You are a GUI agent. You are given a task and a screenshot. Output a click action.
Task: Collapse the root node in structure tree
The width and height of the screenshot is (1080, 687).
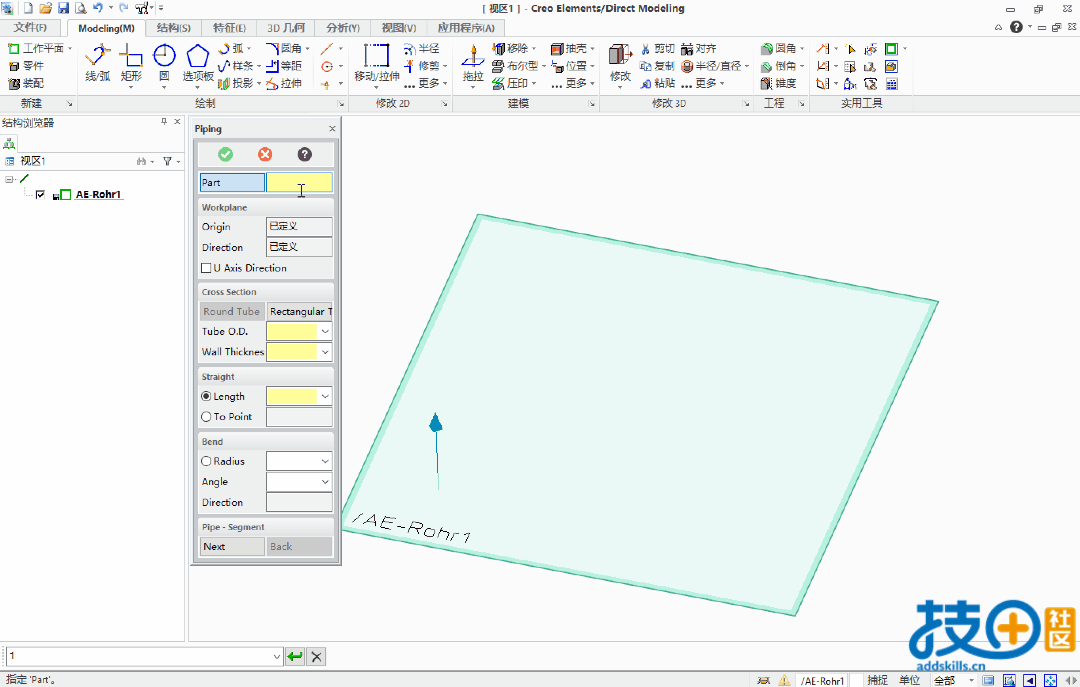[9, 179]
